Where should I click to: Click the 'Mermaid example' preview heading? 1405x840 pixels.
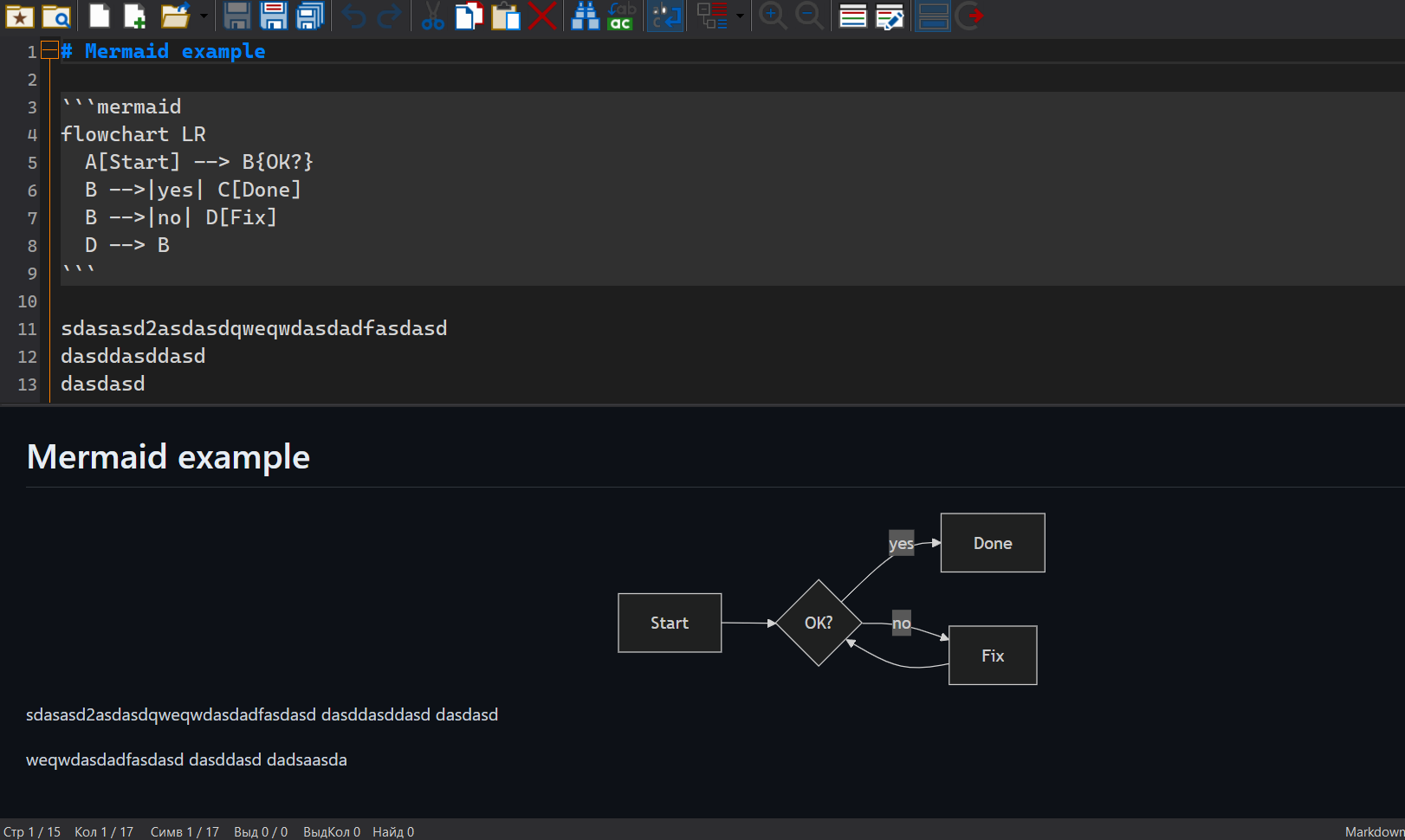click(x=168, y=457)
